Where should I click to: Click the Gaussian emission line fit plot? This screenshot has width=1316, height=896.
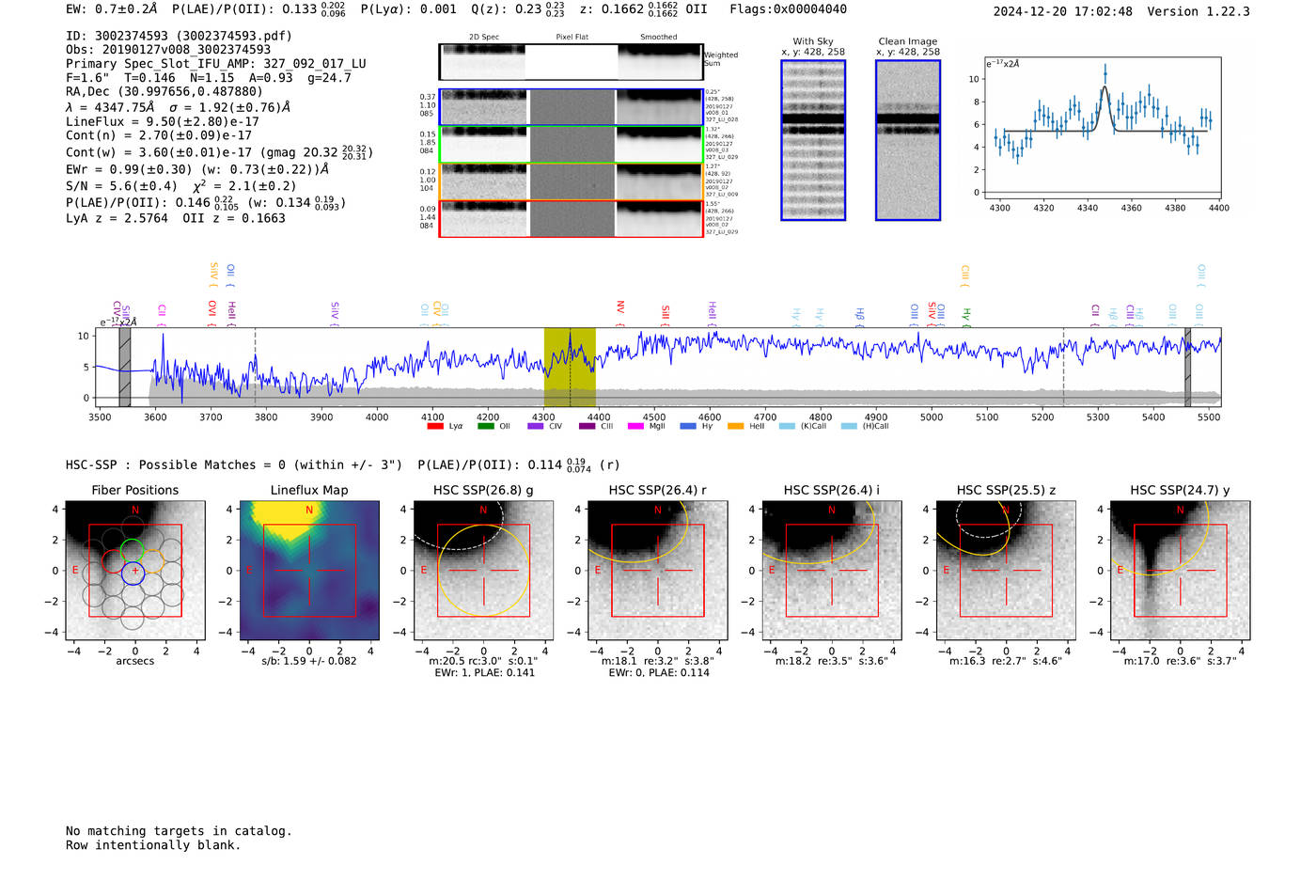click(x=1102, y=129)
